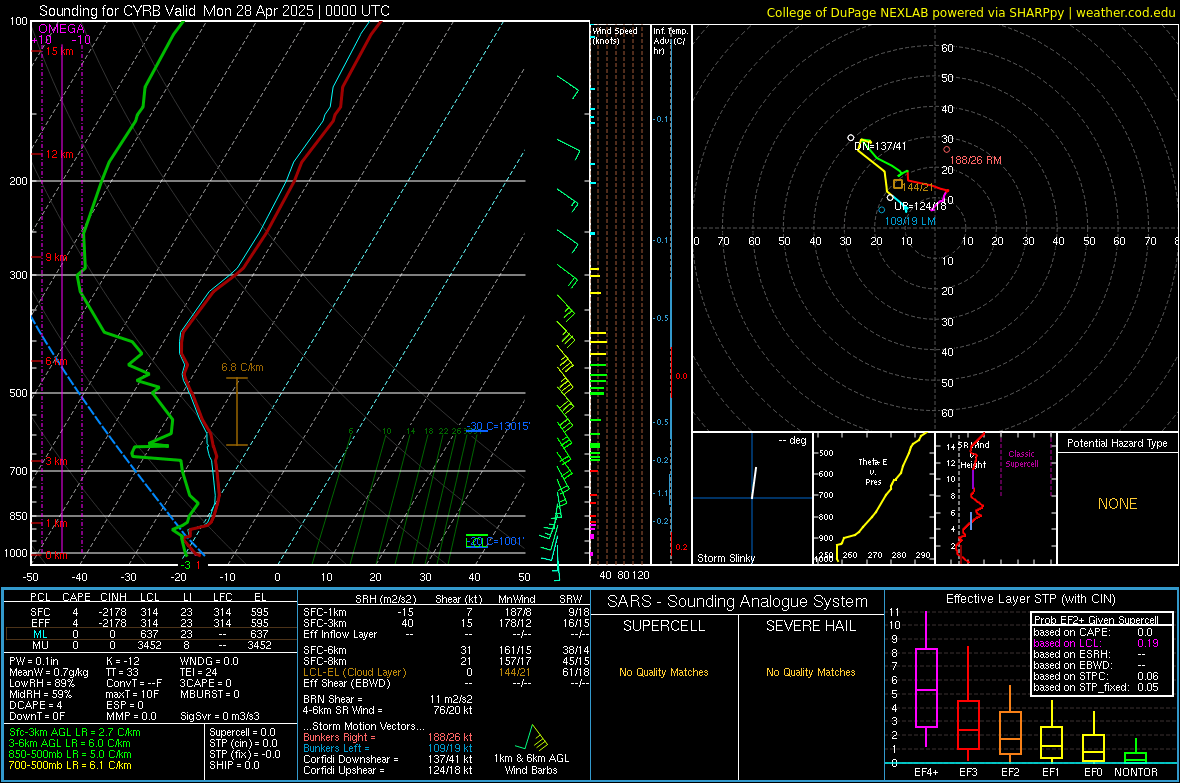Click the Bunkers Left = 109/19 kt line

[x=388, y=748]
